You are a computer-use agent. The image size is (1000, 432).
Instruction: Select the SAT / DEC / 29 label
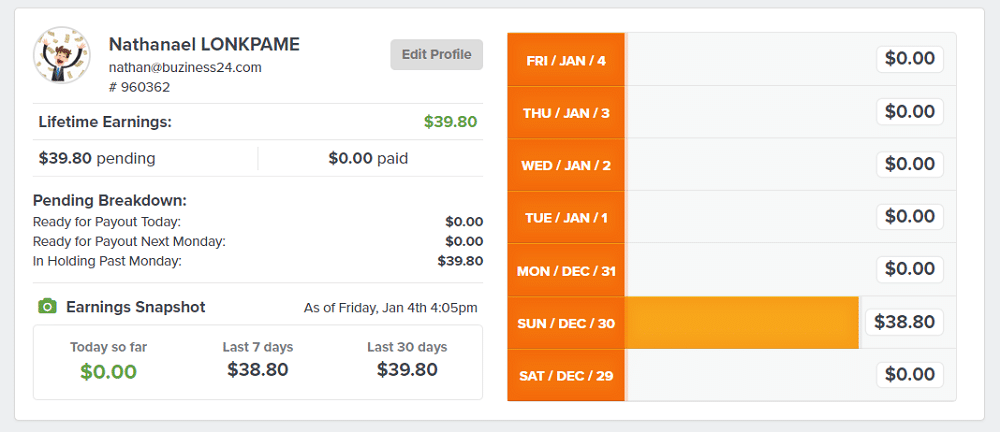pos(566,375)
